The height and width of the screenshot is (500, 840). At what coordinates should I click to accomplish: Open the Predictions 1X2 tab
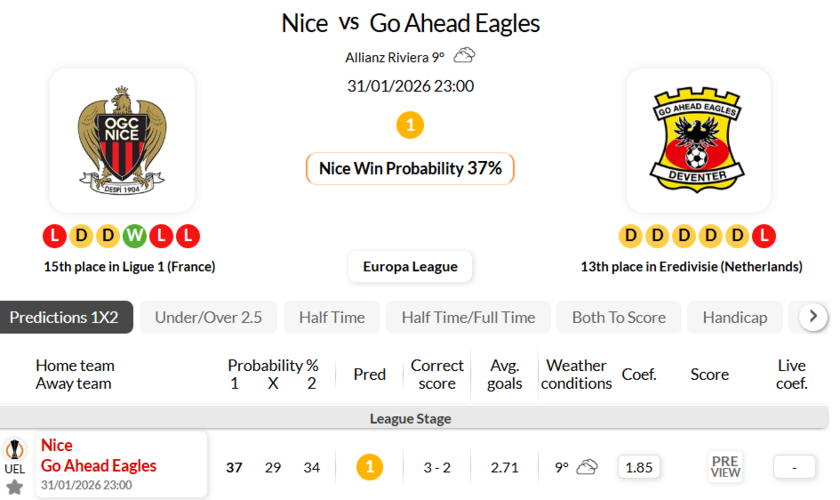(x=64, y=318)
